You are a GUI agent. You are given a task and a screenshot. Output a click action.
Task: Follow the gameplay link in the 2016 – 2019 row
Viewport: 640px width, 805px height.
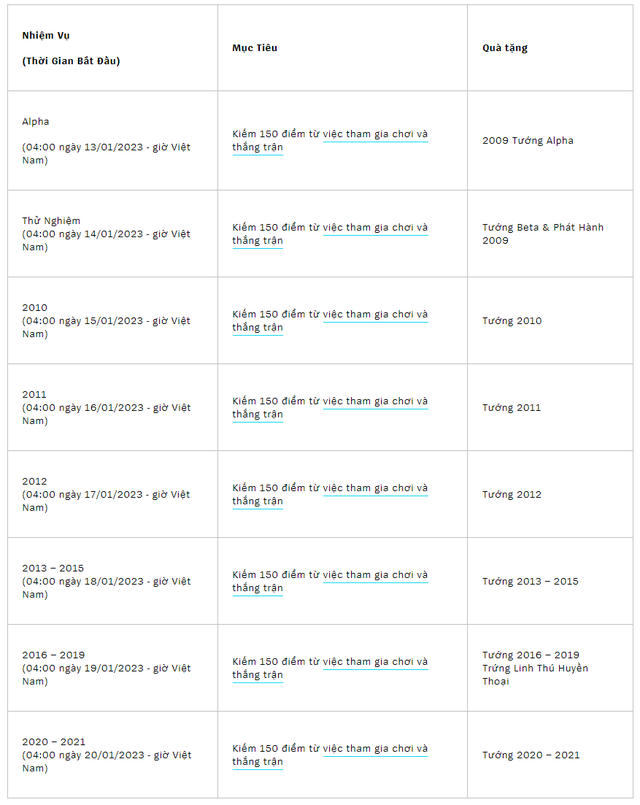tap(375, 663)
